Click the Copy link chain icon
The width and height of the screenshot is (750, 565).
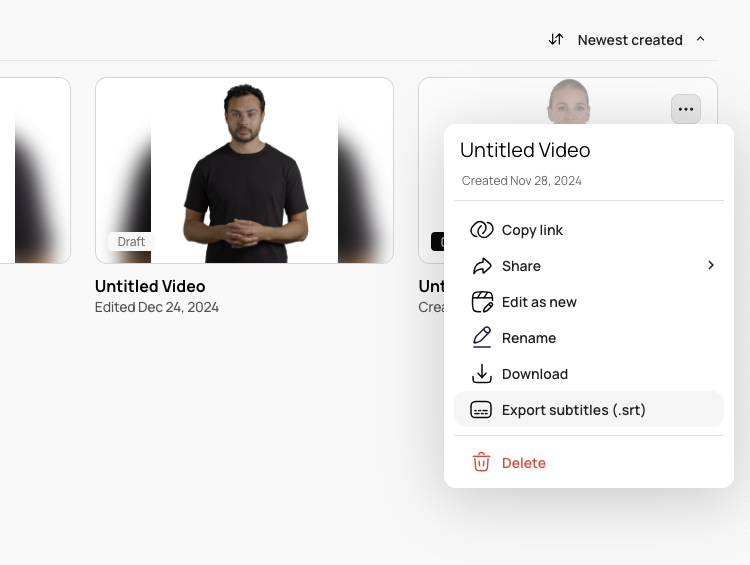click(x=482, y=230)
